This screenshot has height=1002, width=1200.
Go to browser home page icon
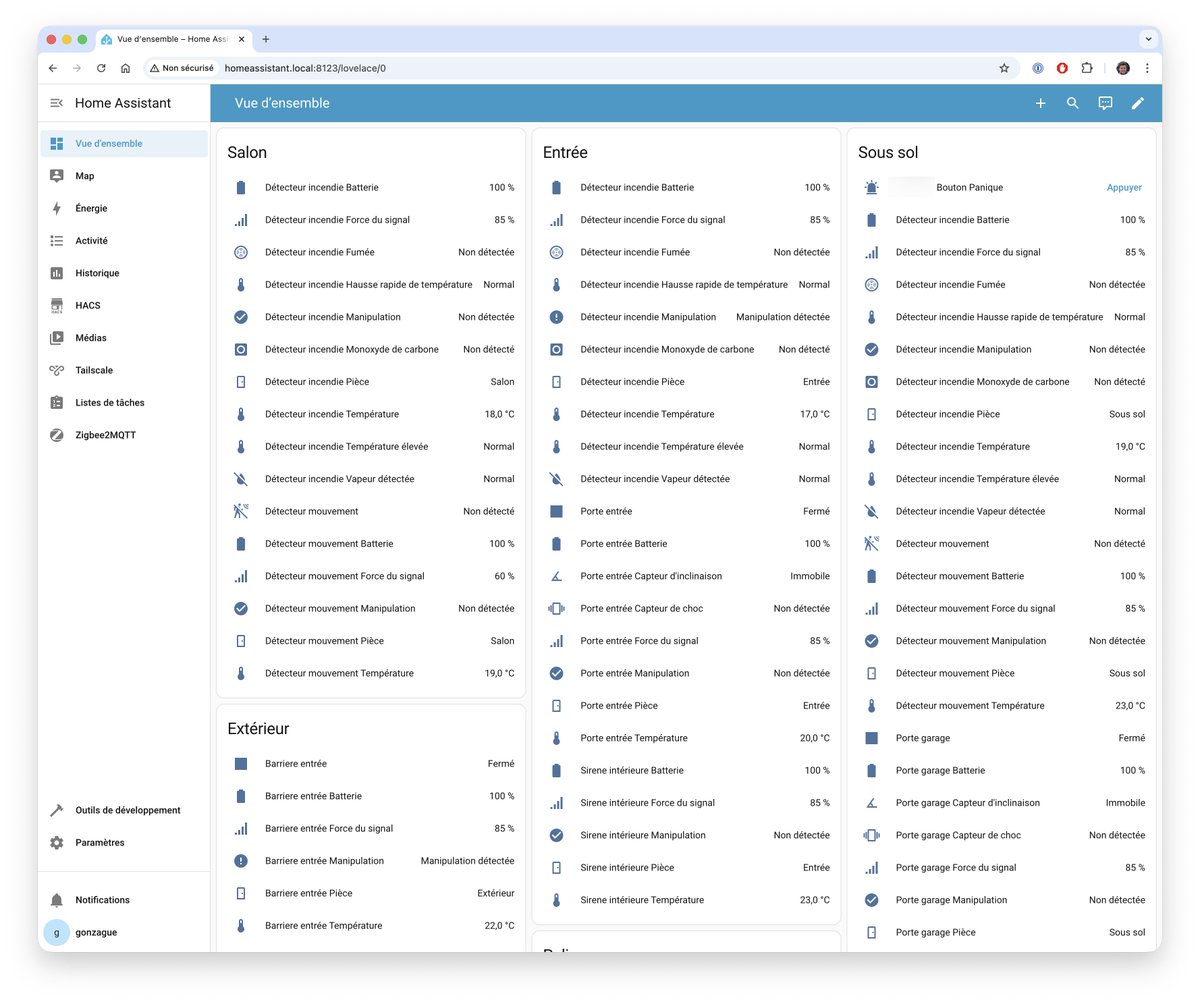(x=125, y=68)
